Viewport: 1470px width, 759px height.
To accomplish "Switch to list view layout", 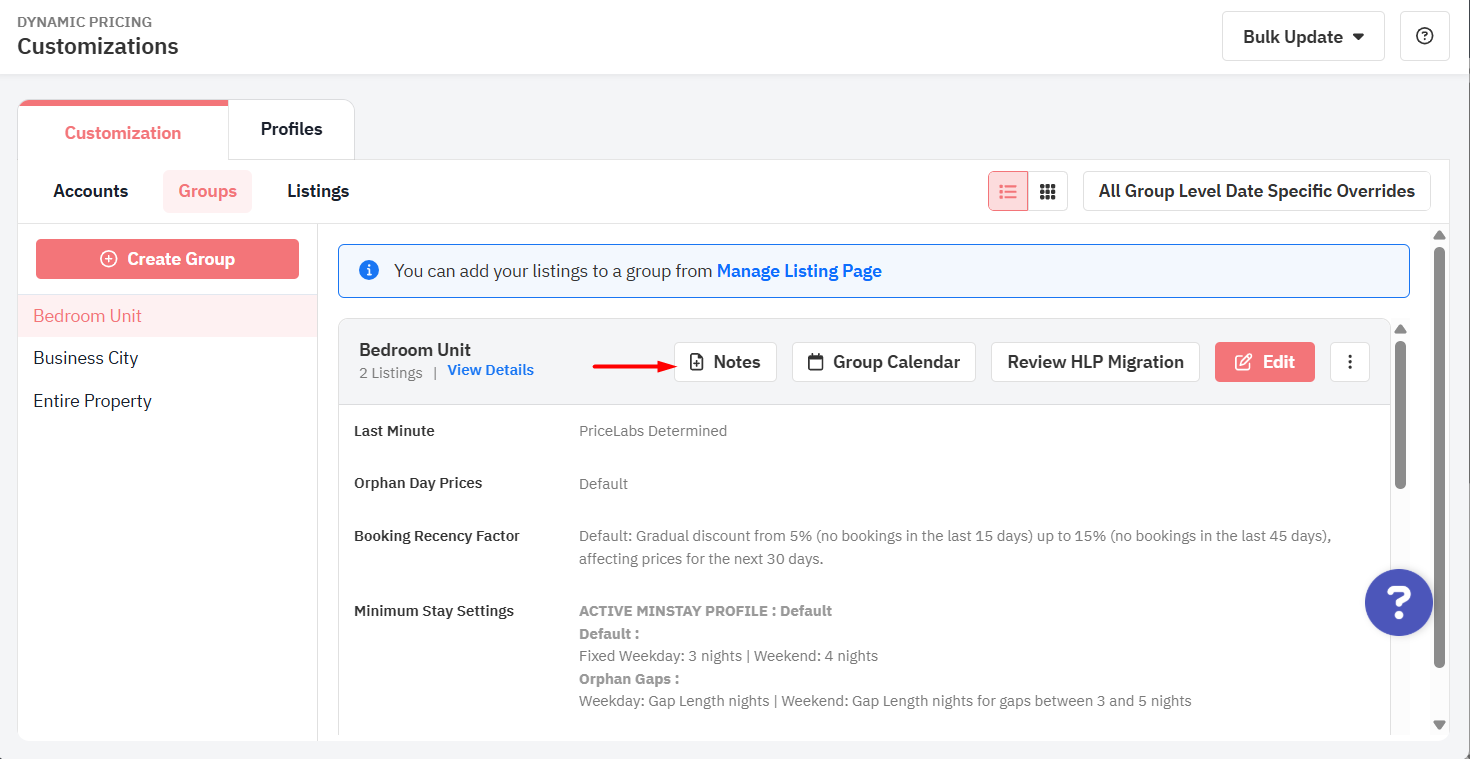I will pyautogui.click(x=1008, y=191).
